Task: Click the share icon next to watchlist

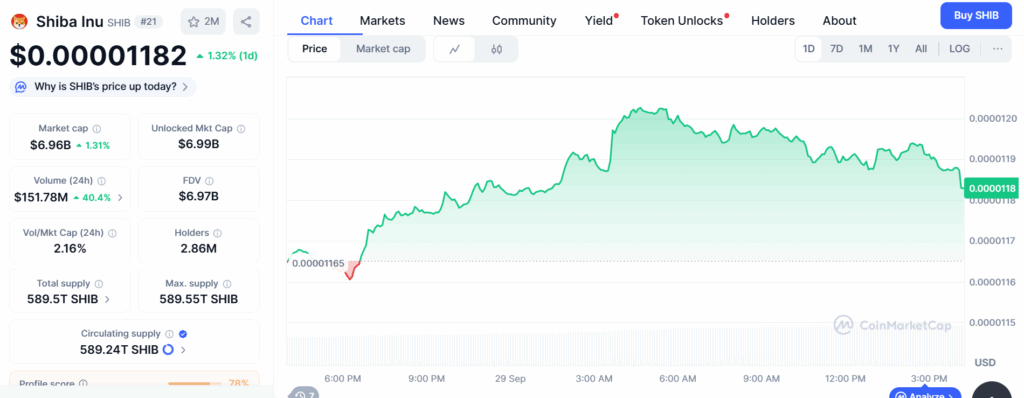Action: (x=246, y=22)
